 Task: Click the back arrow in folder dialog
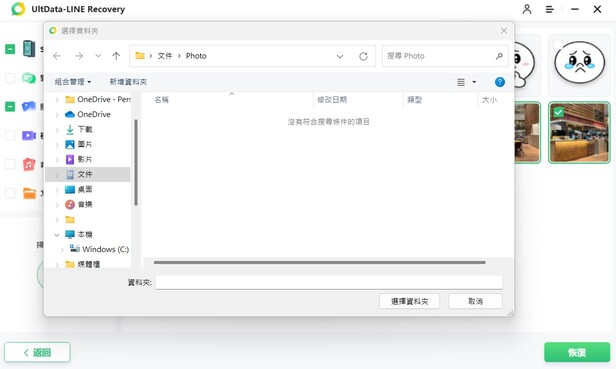click(x=57, y=56)
